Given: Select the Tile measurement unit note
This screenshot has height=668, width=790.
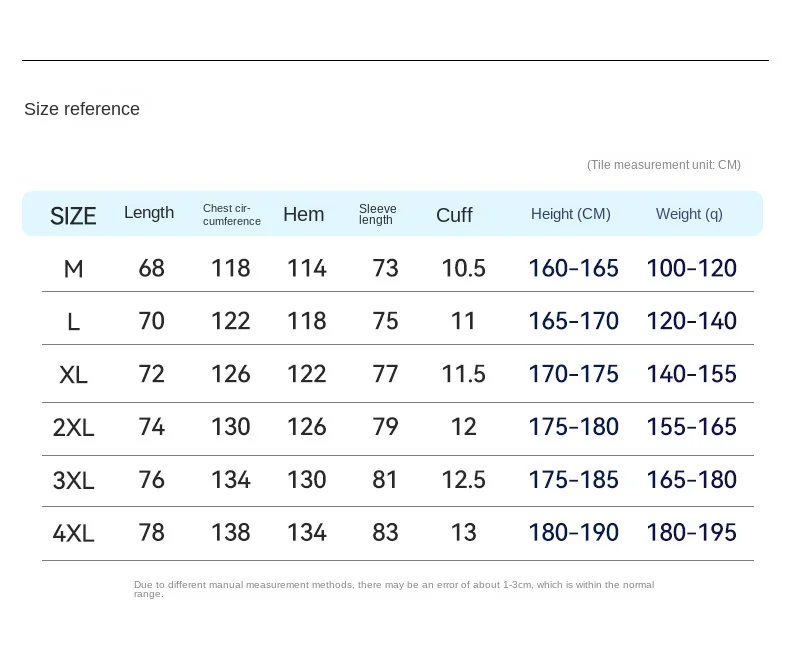Looking at the screenshot, I should click(664, 165).
